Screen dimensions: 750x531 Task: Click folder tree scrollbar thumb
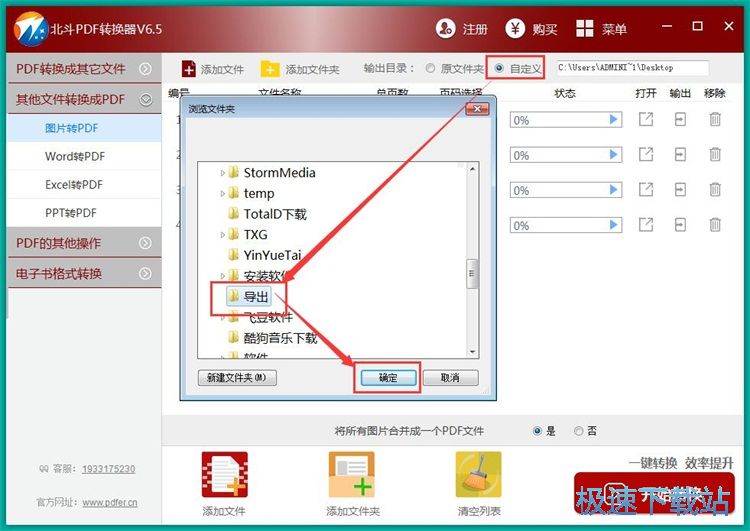[472, 274]
